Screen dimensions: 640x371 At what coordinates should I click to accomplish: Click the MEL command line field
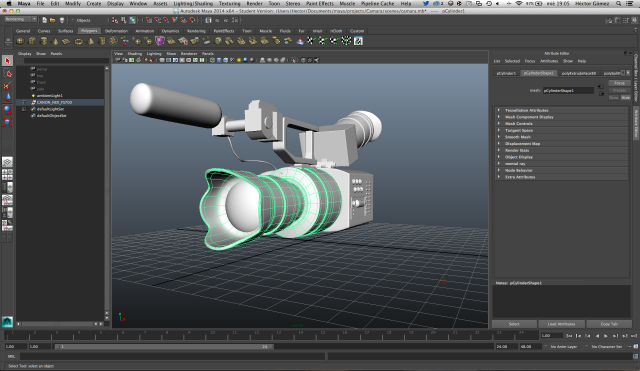pyautogui.click(x=172, y=356)
